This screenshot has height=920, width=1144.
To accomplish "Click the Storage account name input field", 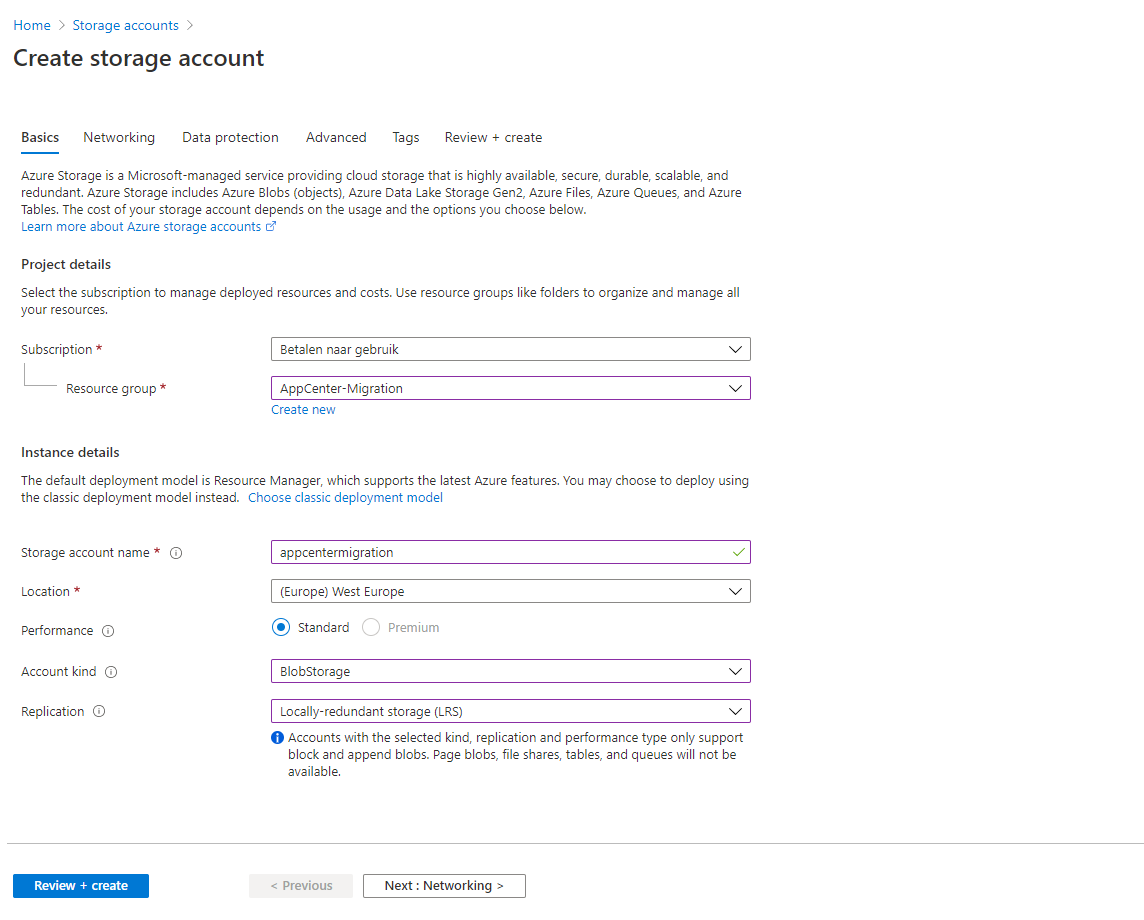I will click(x=500, y=552).
